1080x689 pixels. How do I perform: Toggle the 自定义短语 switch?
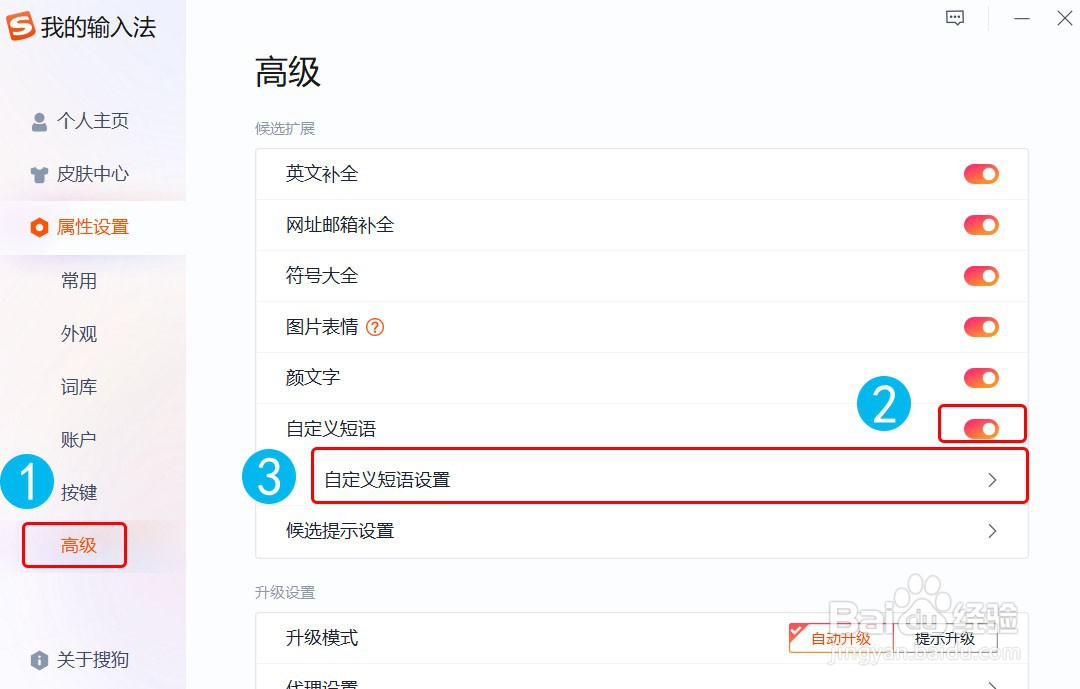pyautogui.click(x=981, y=429)
